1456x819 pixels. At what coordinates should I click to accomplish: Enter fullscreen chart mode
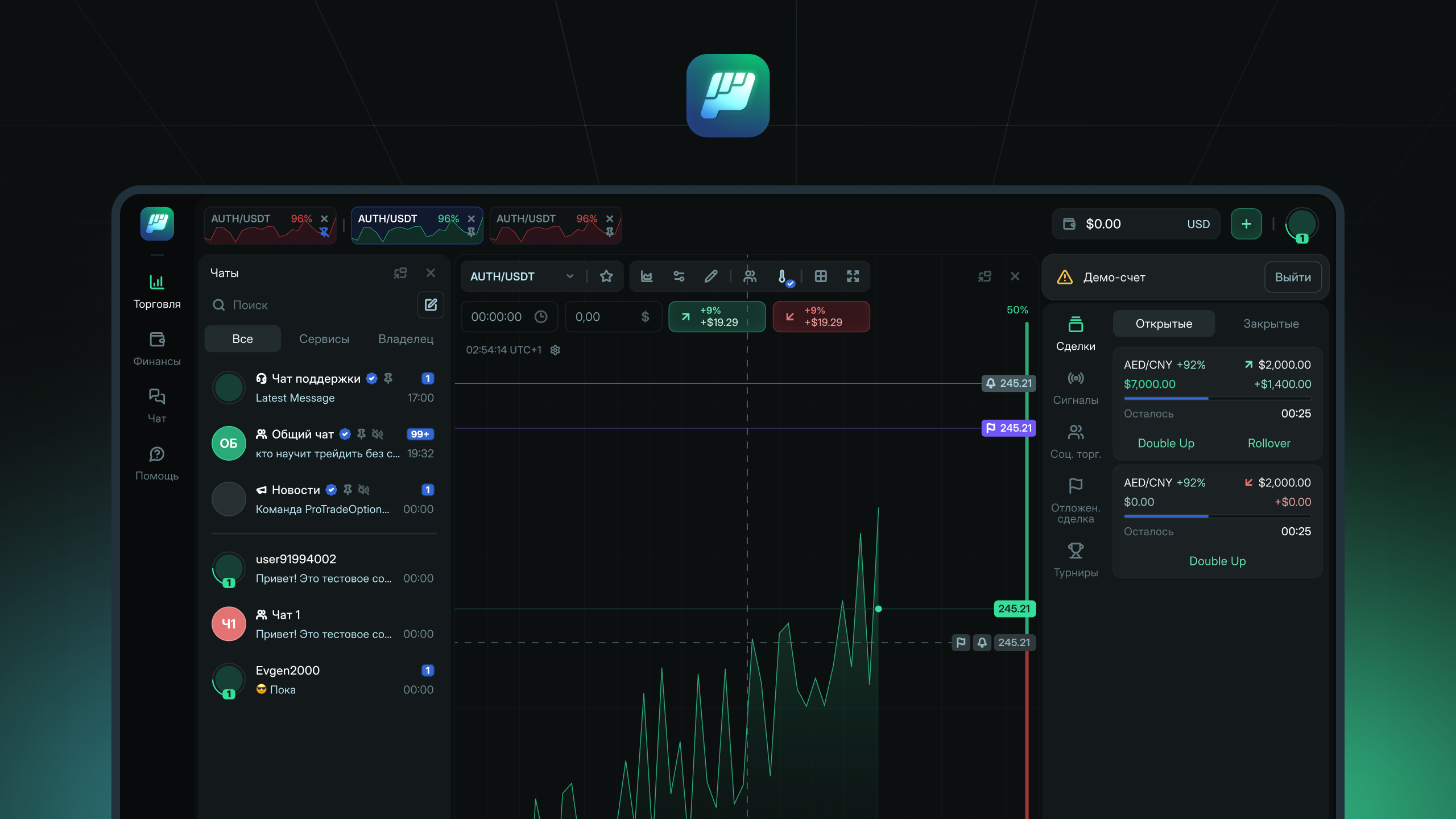pos(853,276)
